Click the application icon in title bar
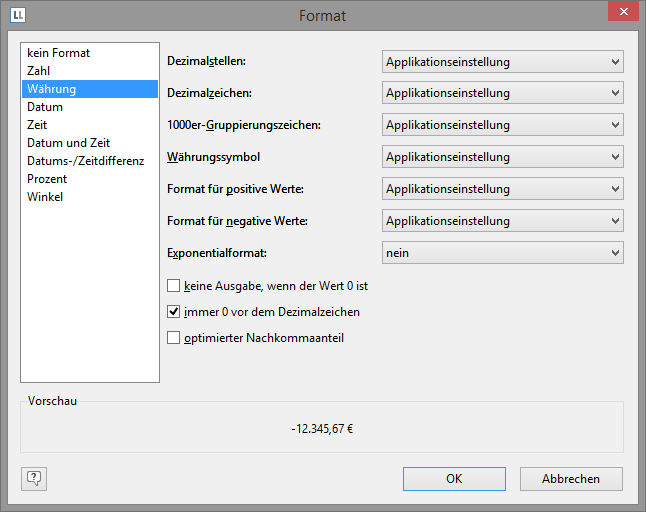Image resolution: width=646 pixels, height=512 pixels. (x=18, y=15)
